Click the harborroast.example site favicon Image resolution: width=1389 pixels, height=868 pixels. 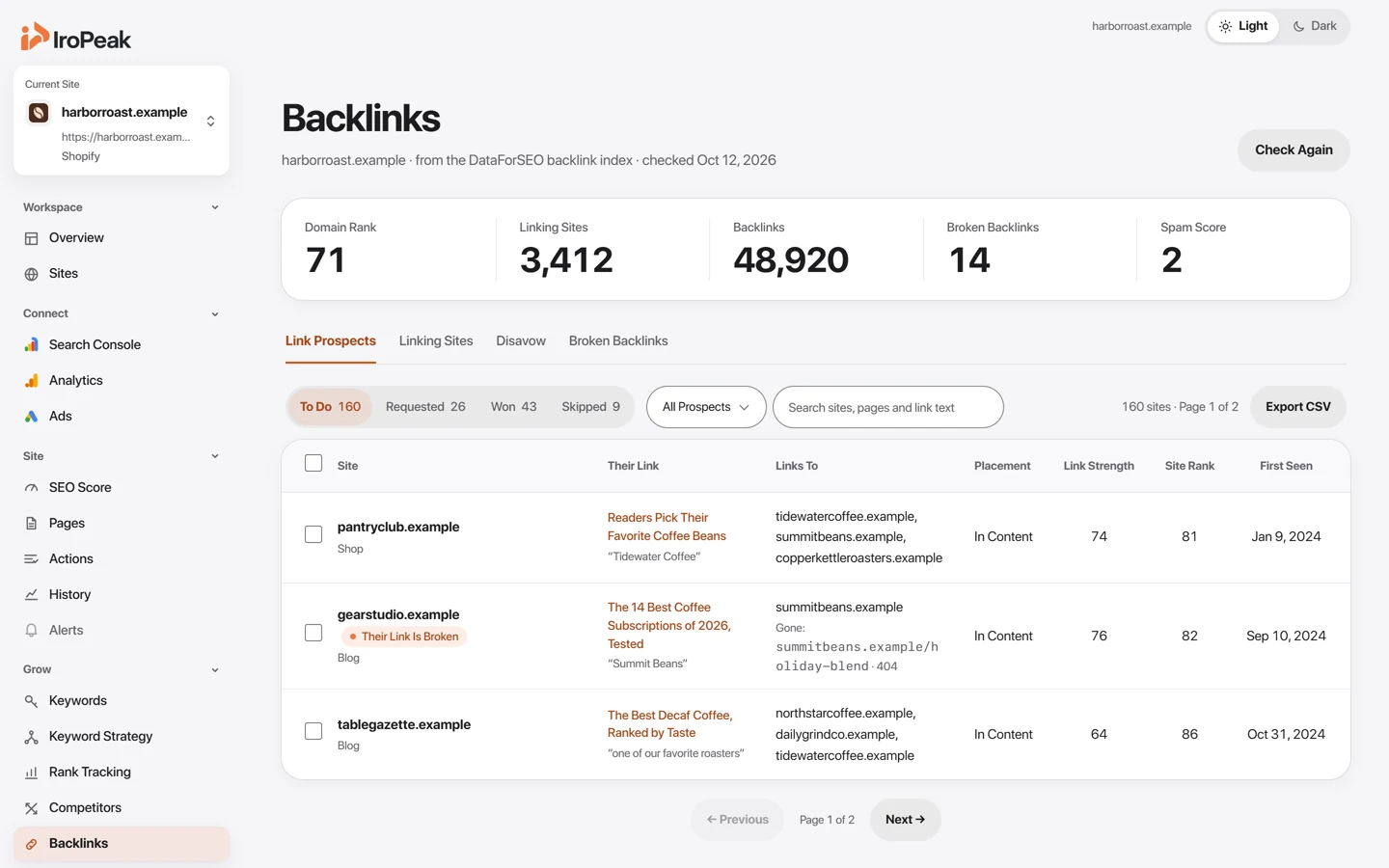[39, 113]
